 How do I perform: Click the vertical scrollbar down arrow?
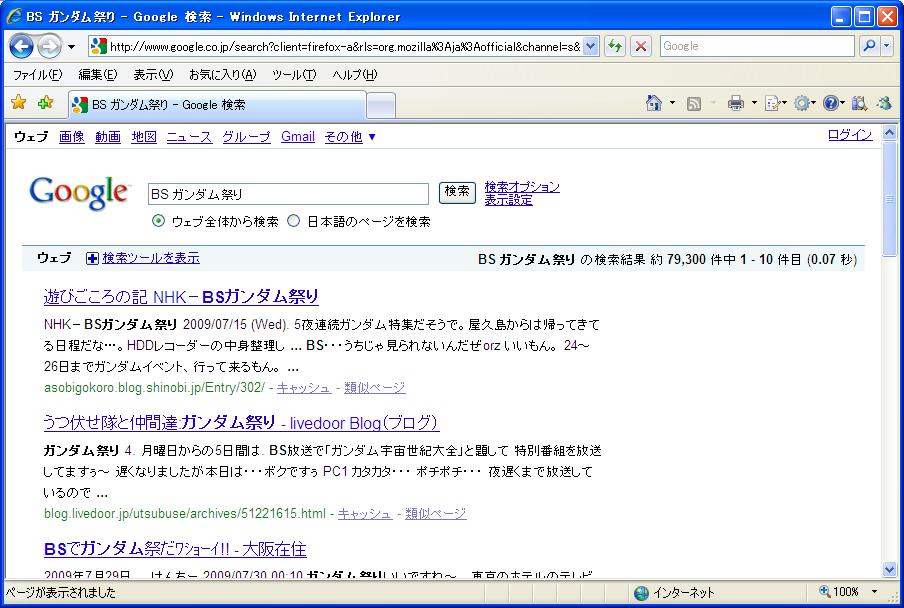890,570
